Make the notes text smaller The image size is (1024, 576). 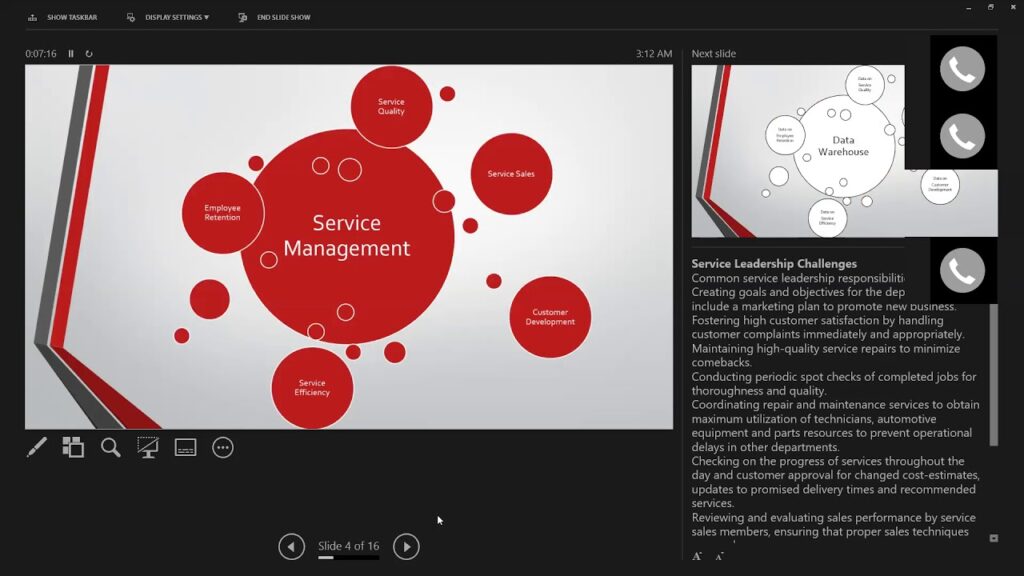[x=719, y=556]
